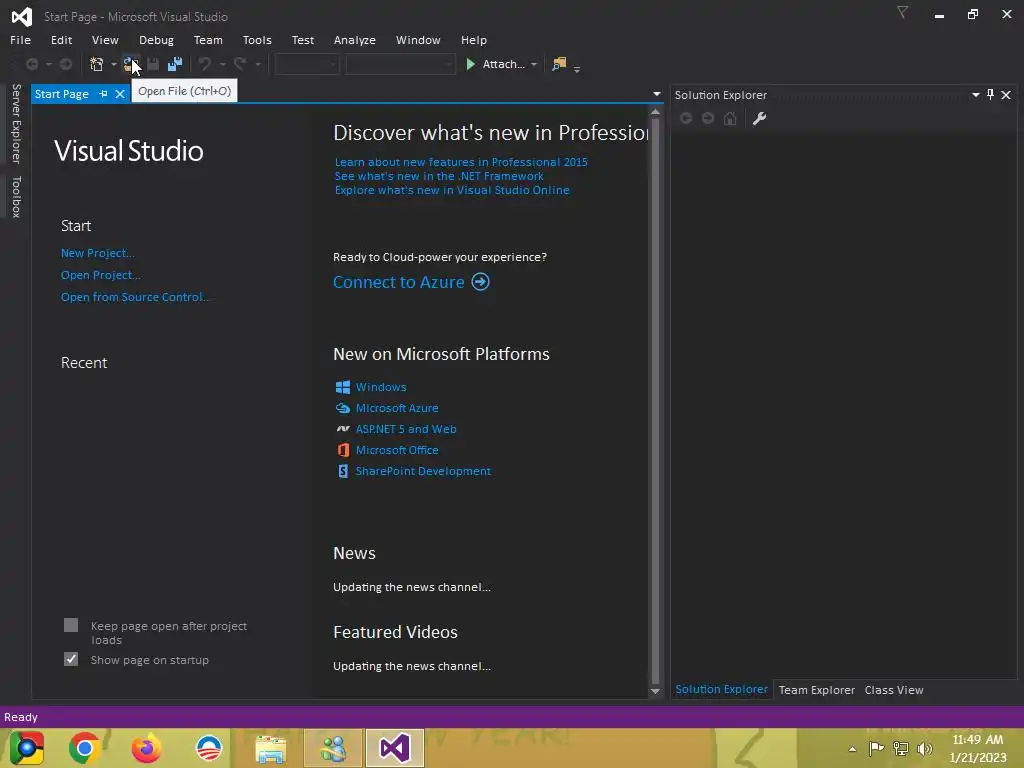This screenshot has height=768, width=1024.
Task: Click the Save All toolbar icon
Action: coord(174,64)
